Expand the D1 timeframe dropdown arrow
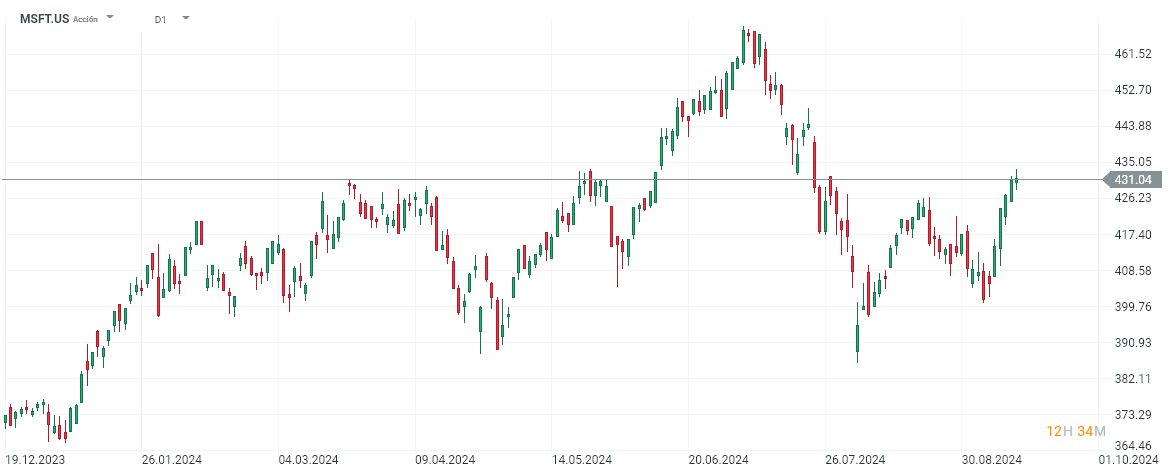The height and width of the screenshot is (476, 1175). (185, 18)
